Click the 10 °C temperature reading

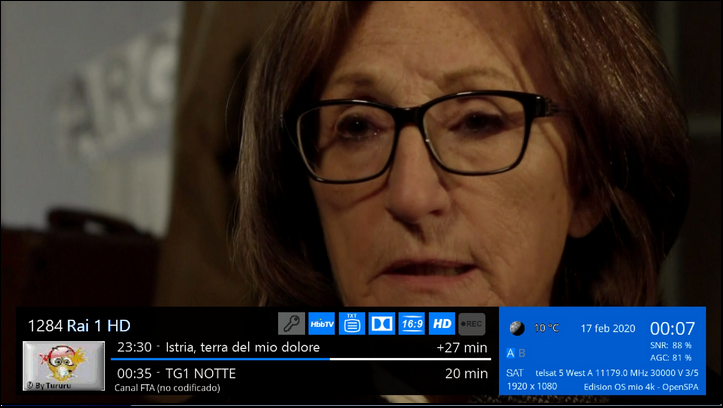tap(546, 328)
